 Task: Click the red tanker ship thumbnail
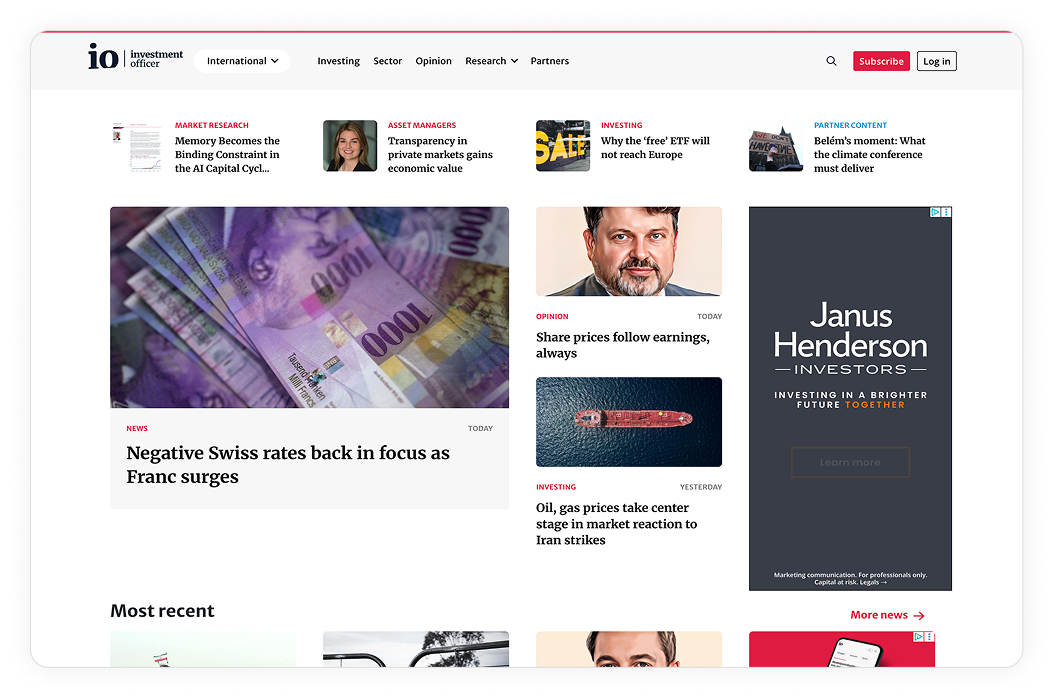(628, 422)
